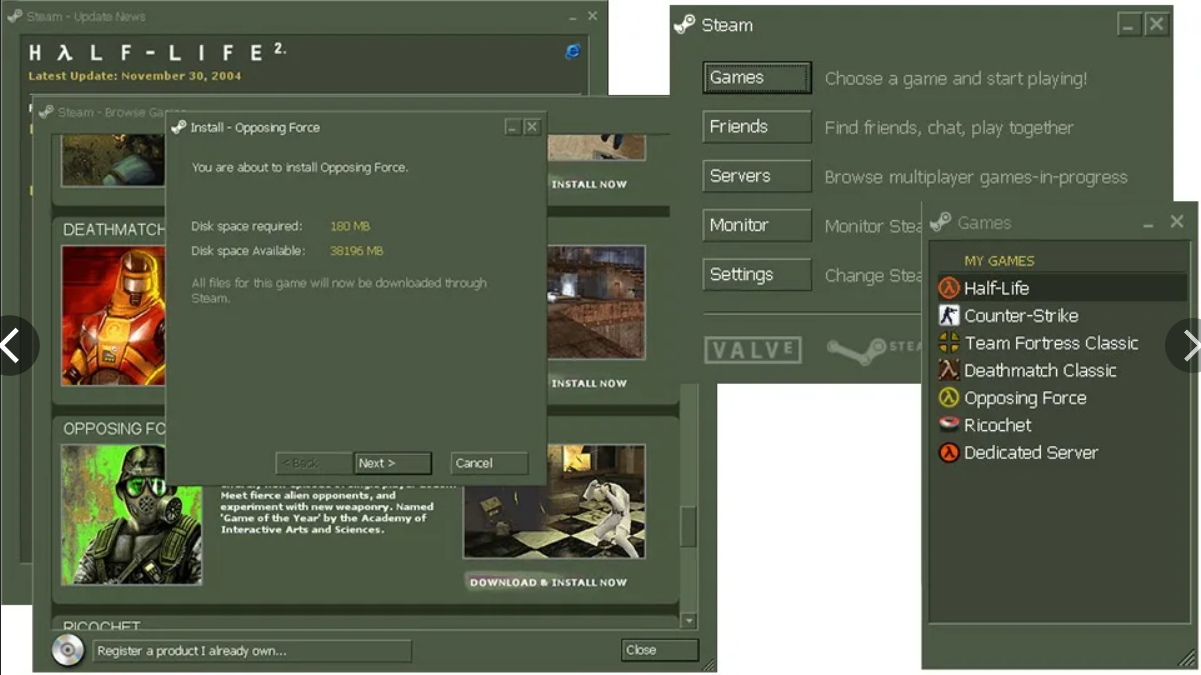Go to the next gallery image arrow
Screen dimensions: 1201x675
click(x=1187, y=346)
